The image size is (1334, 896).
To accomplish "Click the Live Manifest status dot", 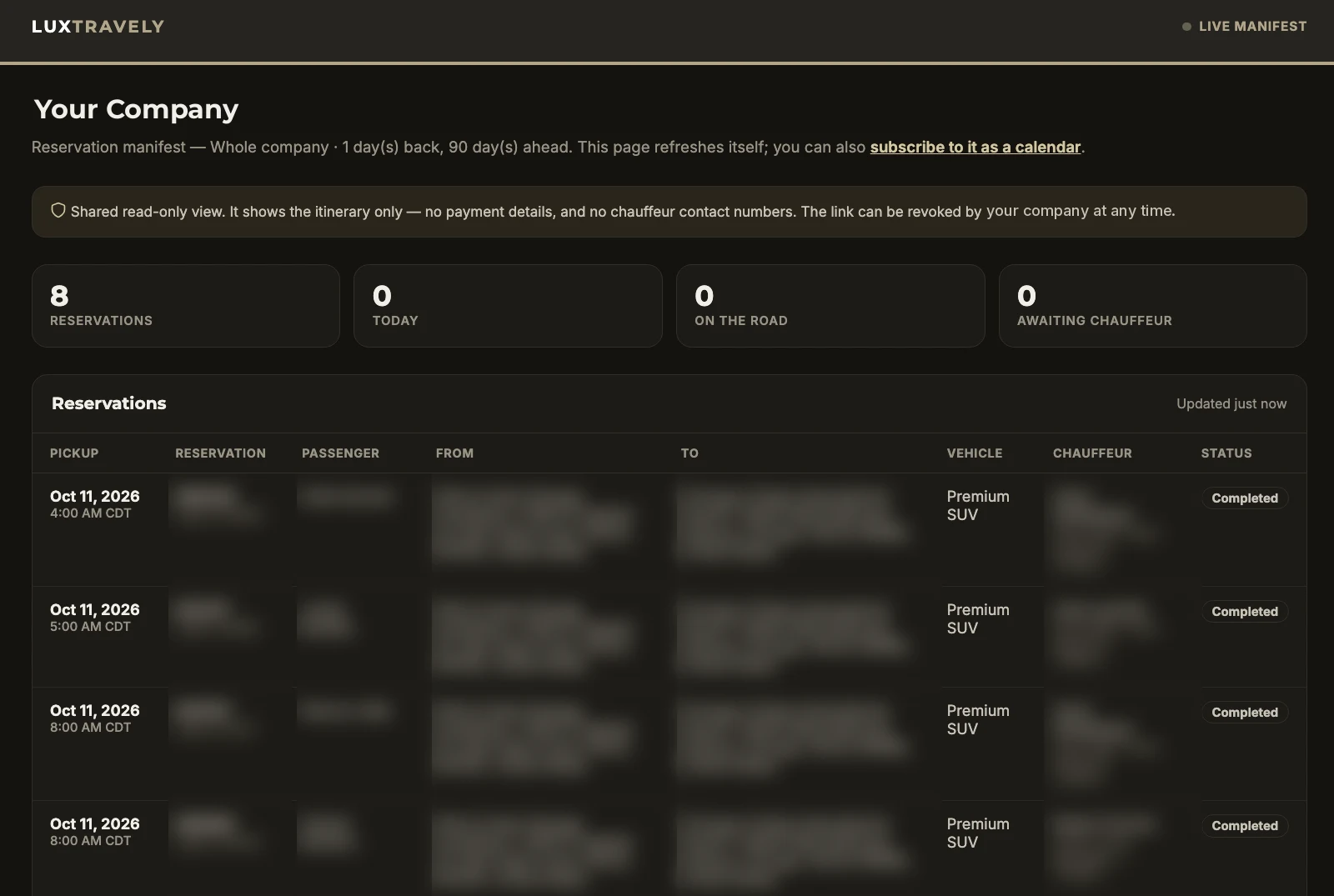I will coord(1186,27).
